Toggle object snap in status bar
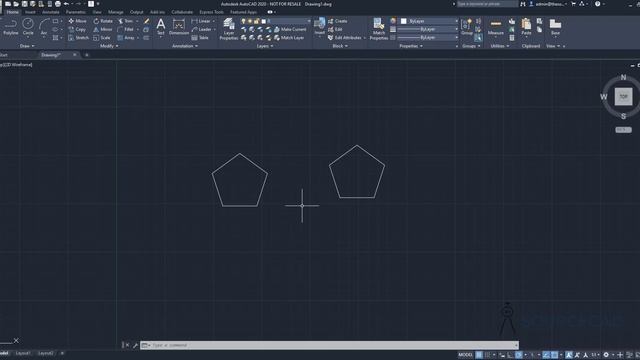 [554, 355]
